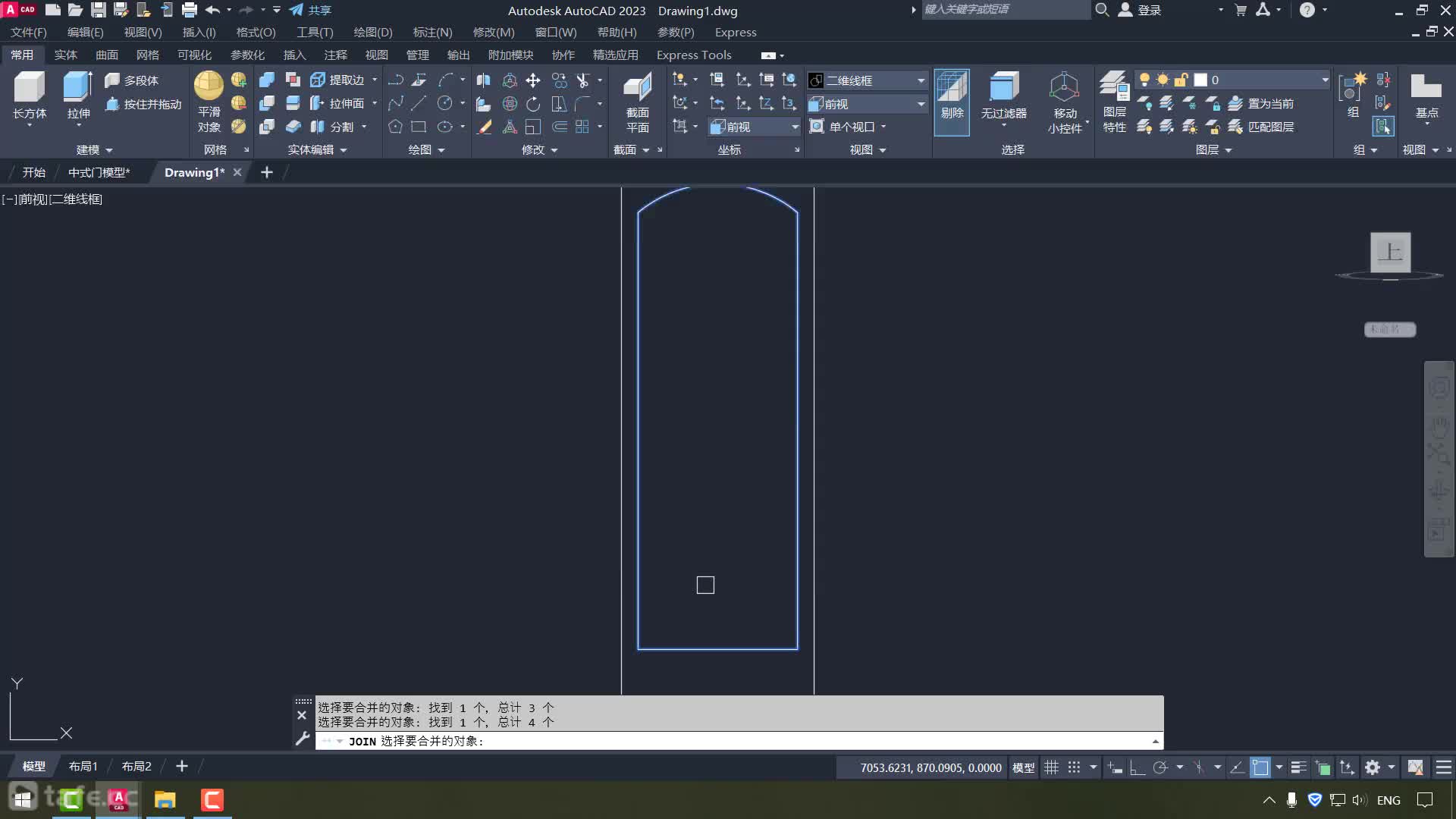Open the 前视 view dropdown in 视图 panel
This screenshot has width=1456, height=819.
(868, 104)
